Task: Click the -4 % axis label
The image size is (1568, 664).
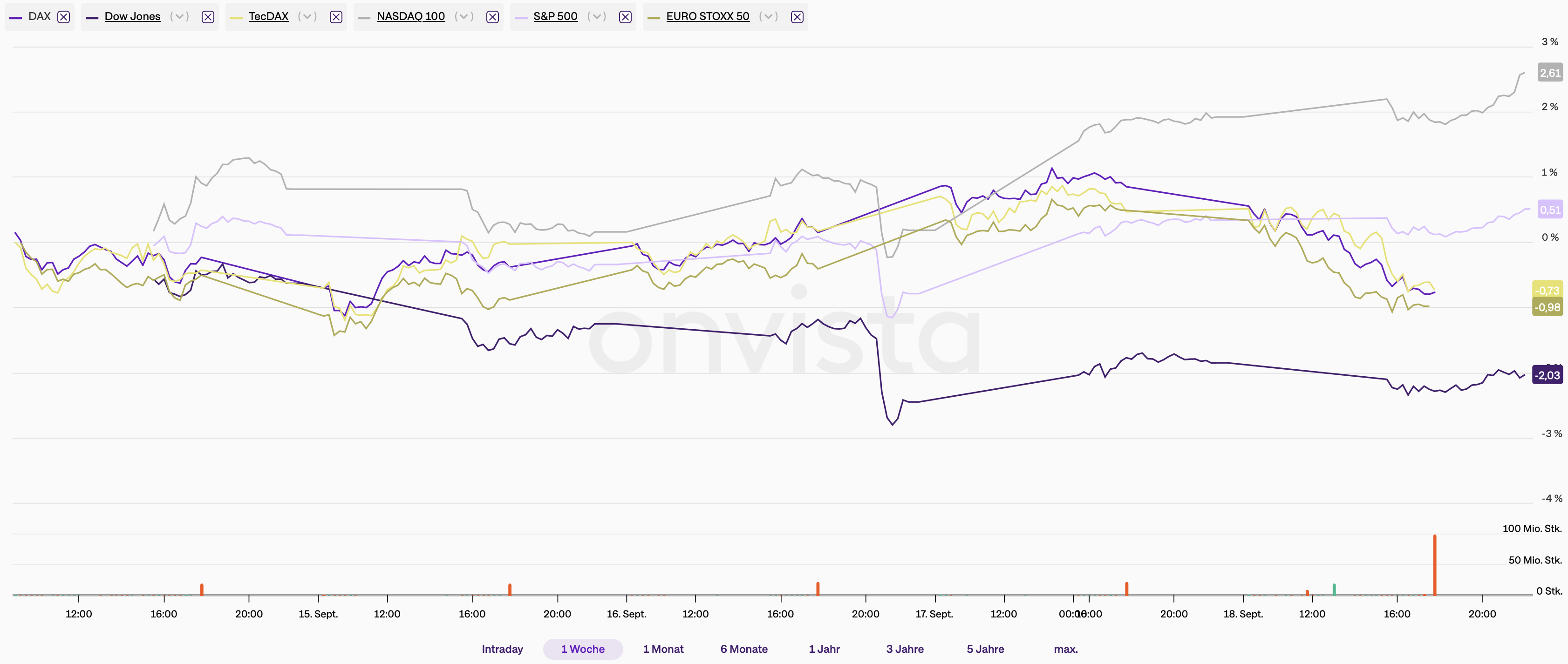Action: coord(1552,498)
